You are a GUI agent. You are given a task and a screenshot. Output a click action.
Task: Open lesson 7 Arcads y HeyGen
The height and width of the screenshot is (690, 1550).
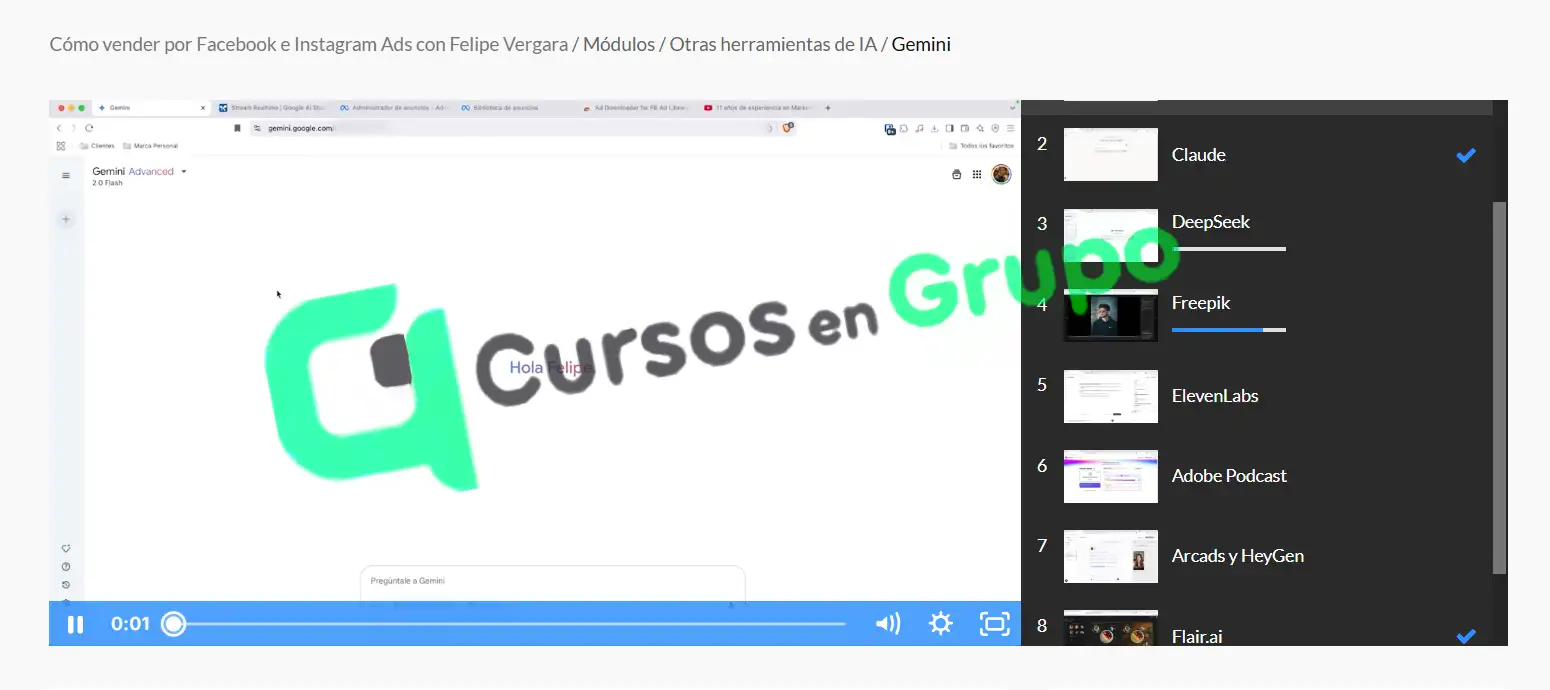pos(1237,556)
